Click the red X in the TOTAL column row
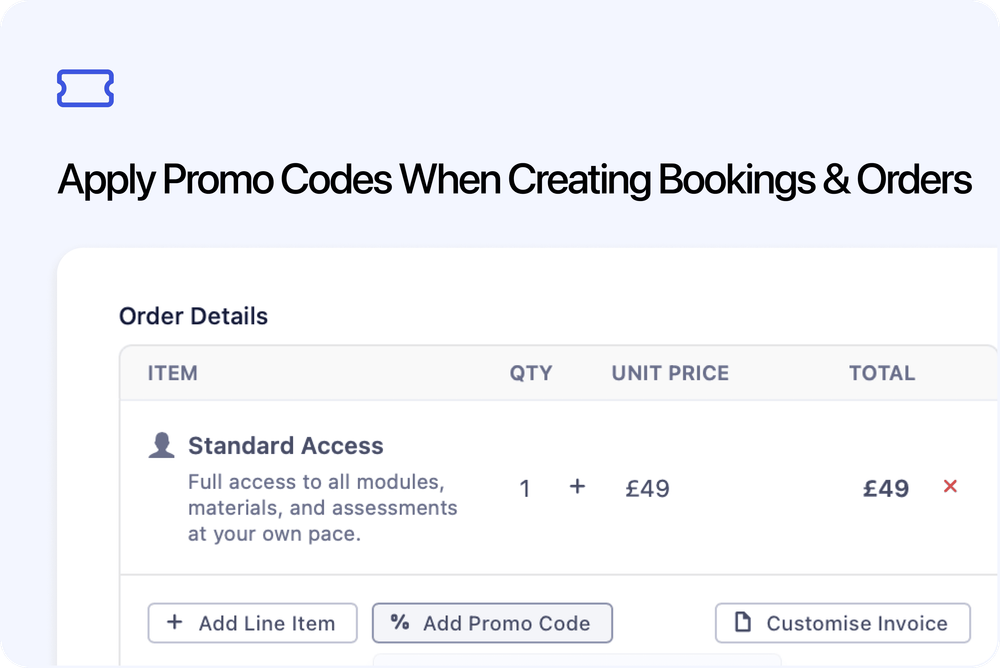The width and height of the screenshot is (1000, 668). [949, 488]
